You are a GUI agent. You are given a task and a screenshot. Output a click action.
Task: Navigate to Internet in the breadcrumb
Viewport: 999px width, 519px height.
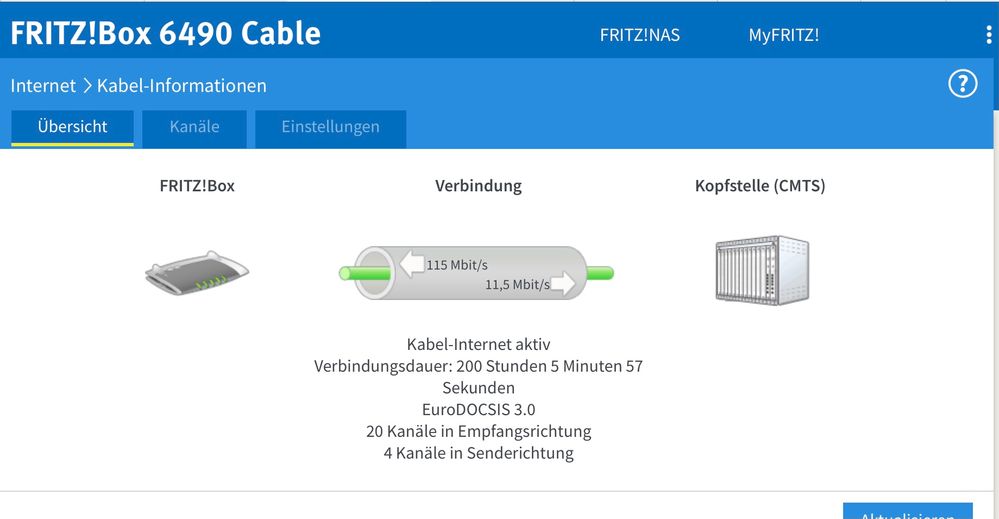click(43, 86)
